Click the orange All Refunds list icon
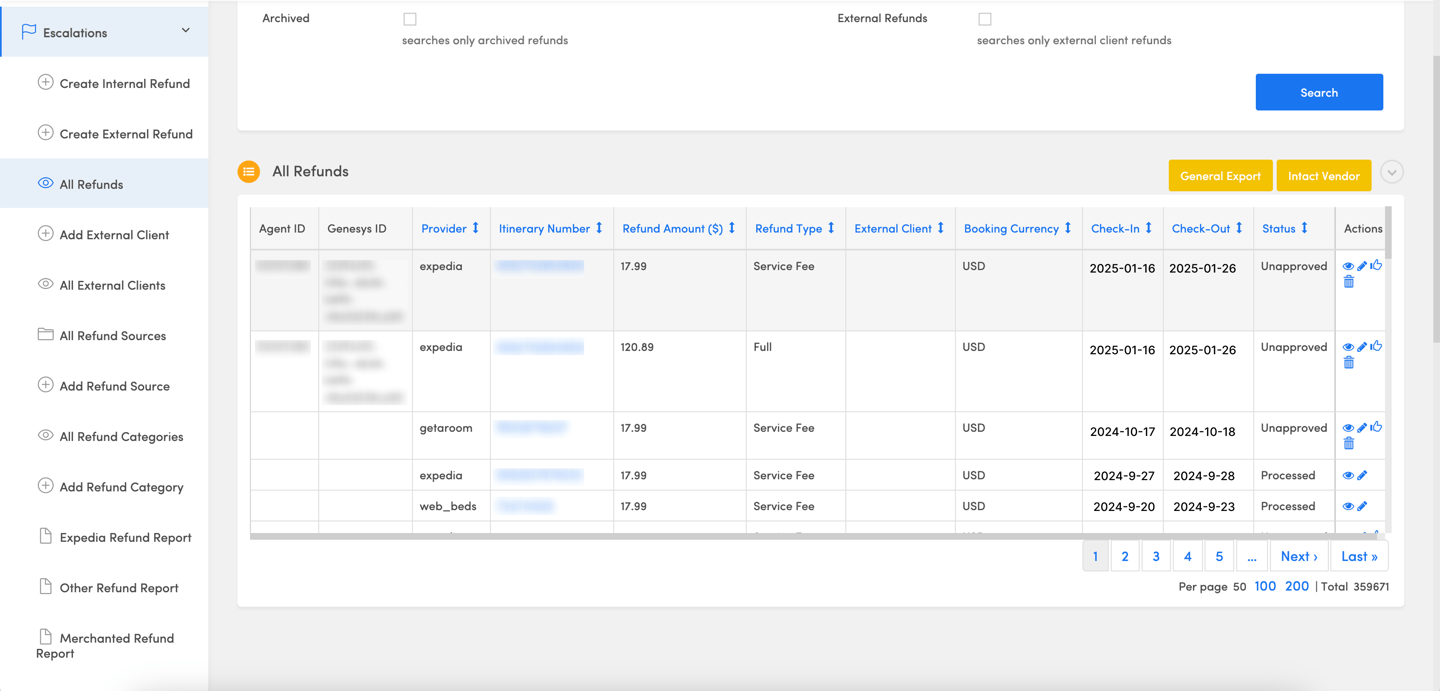This screenshot has width=1440, height=691. coord(249,172)
